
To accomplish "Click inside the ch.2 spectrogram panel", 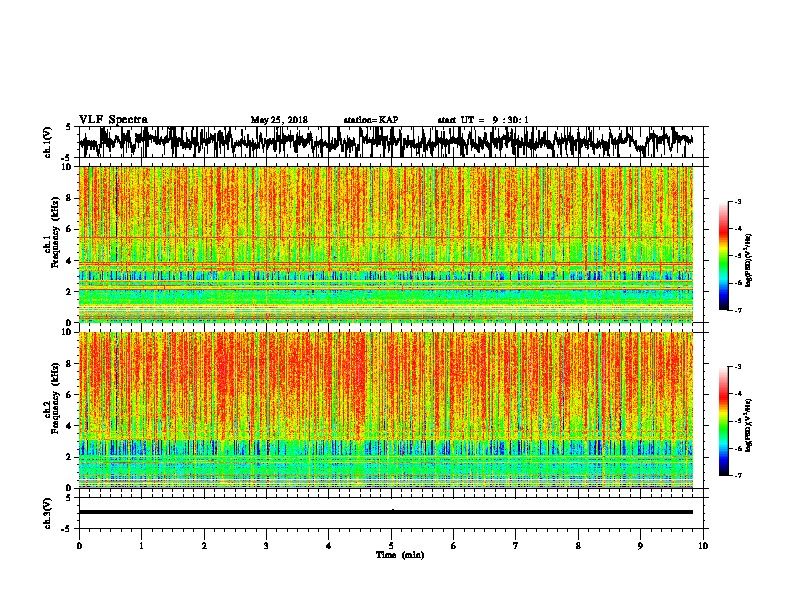I will (x=386, y=410).
